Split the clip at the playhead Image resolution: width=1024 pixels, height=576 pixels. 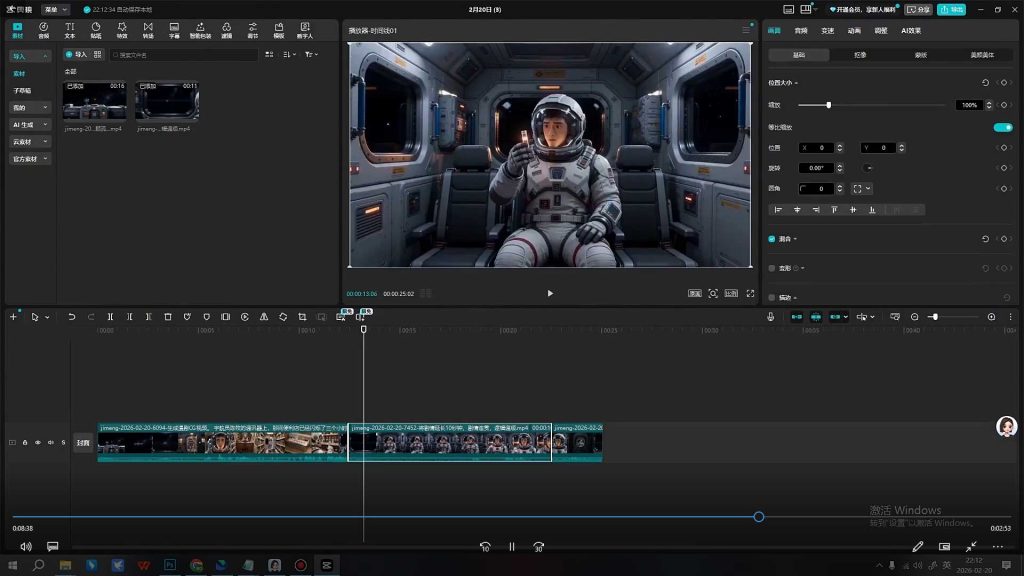coord(110,317)
